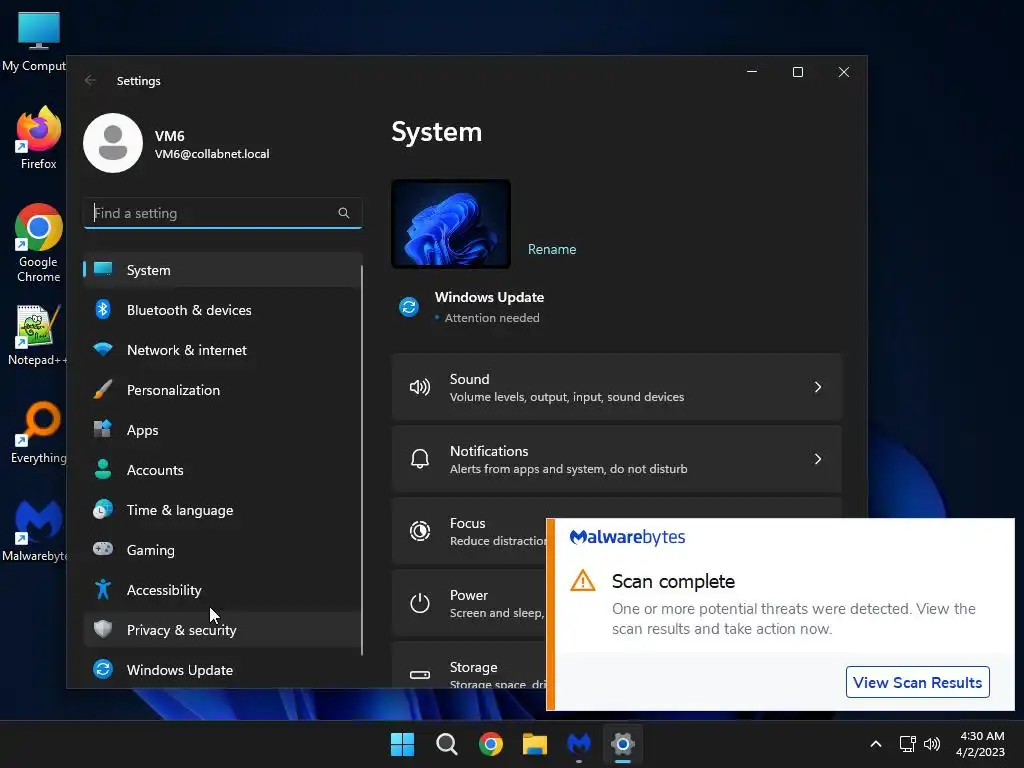This screenshot has height=768, width=1024.
Task: Click the Focus icon
Action: (x=420, y=531)
